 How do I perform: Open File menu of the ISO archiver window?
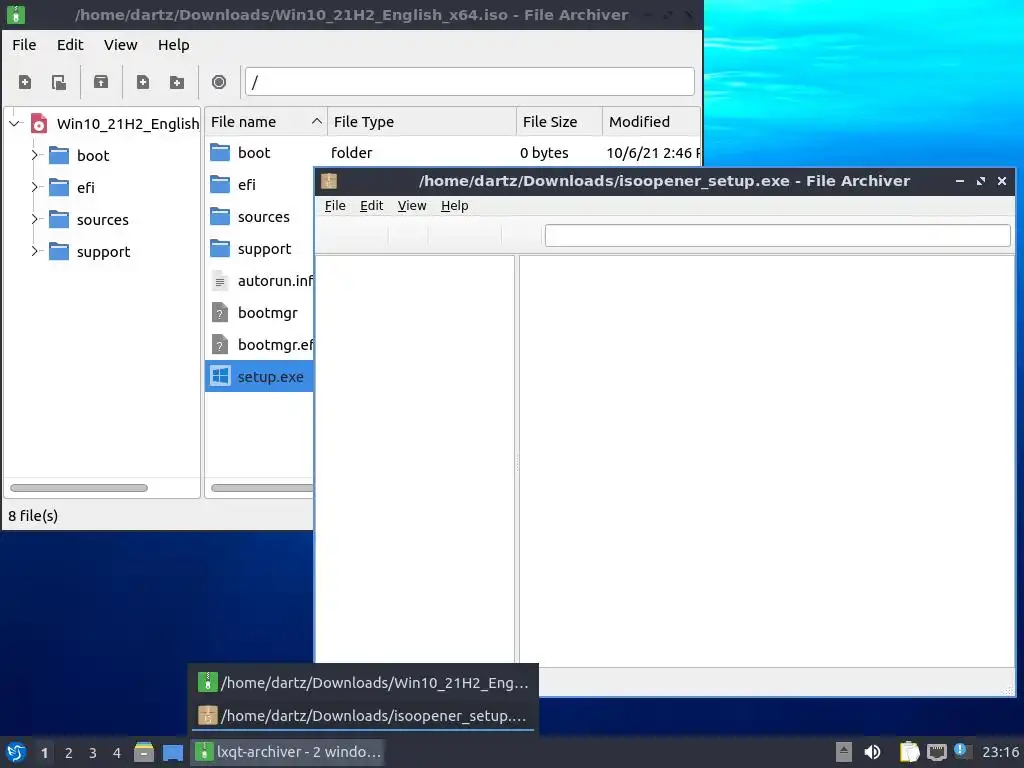coord(24,45)
